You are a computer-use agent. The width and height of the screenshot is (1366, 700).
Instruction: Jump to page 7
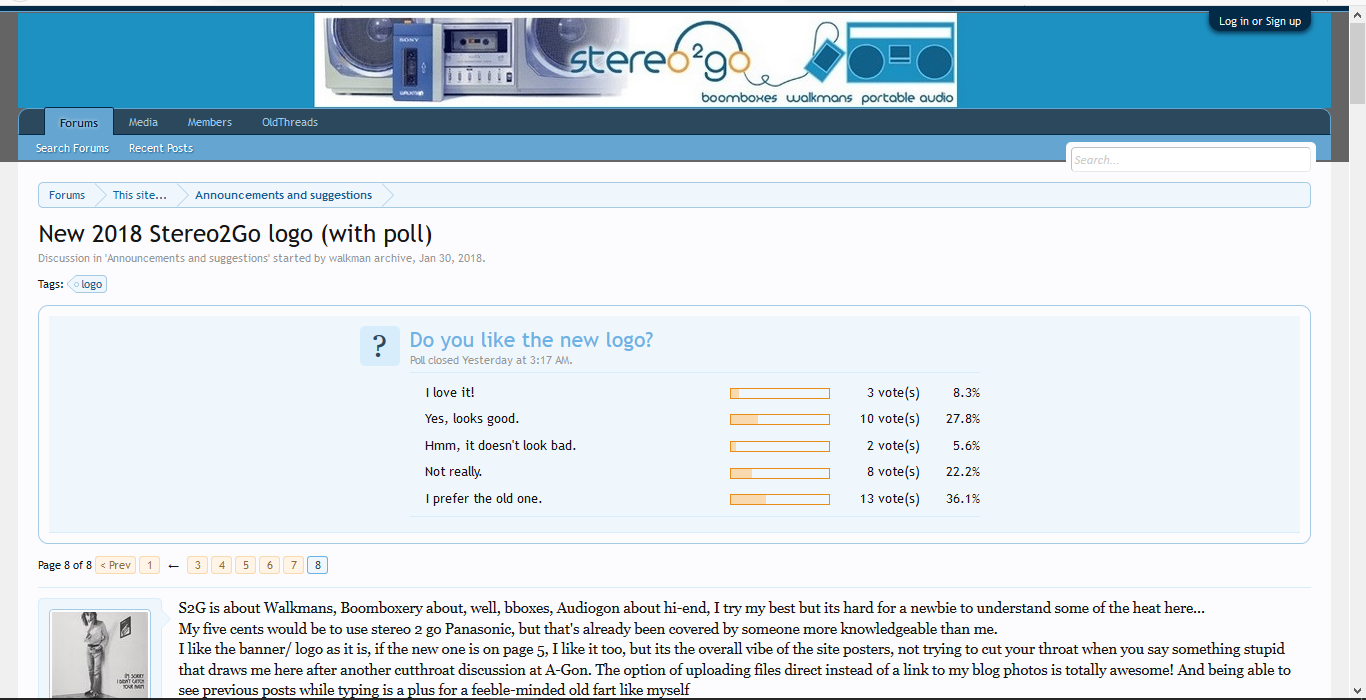coord(293,565)
